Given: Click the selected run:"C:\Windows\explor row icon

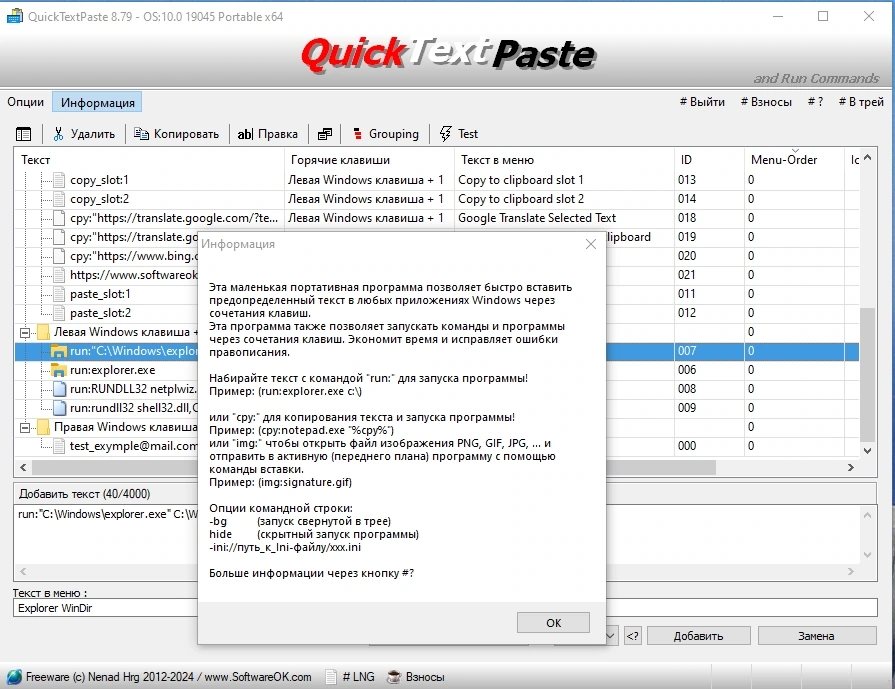Looking at the screenshot, I should click(59, 351).
